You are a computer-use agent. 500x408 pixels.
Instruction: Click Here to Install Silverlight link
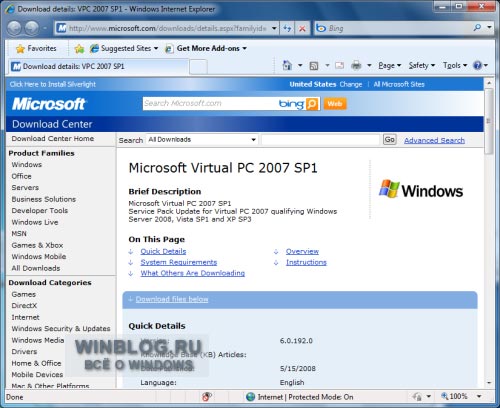[x=53, y=84]
